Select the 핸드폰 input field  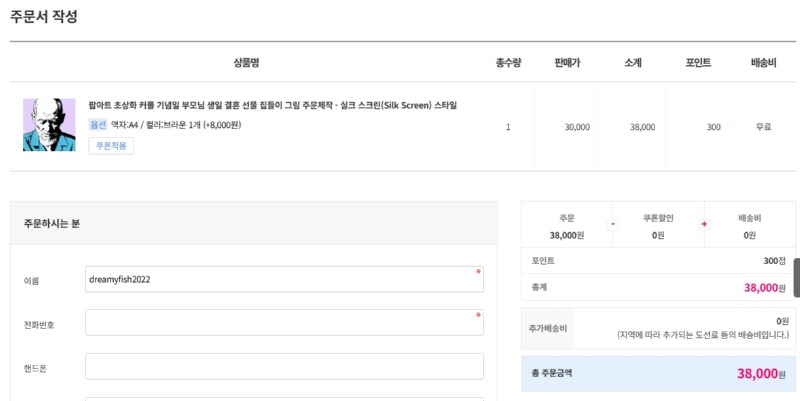(x=284, y=366)
